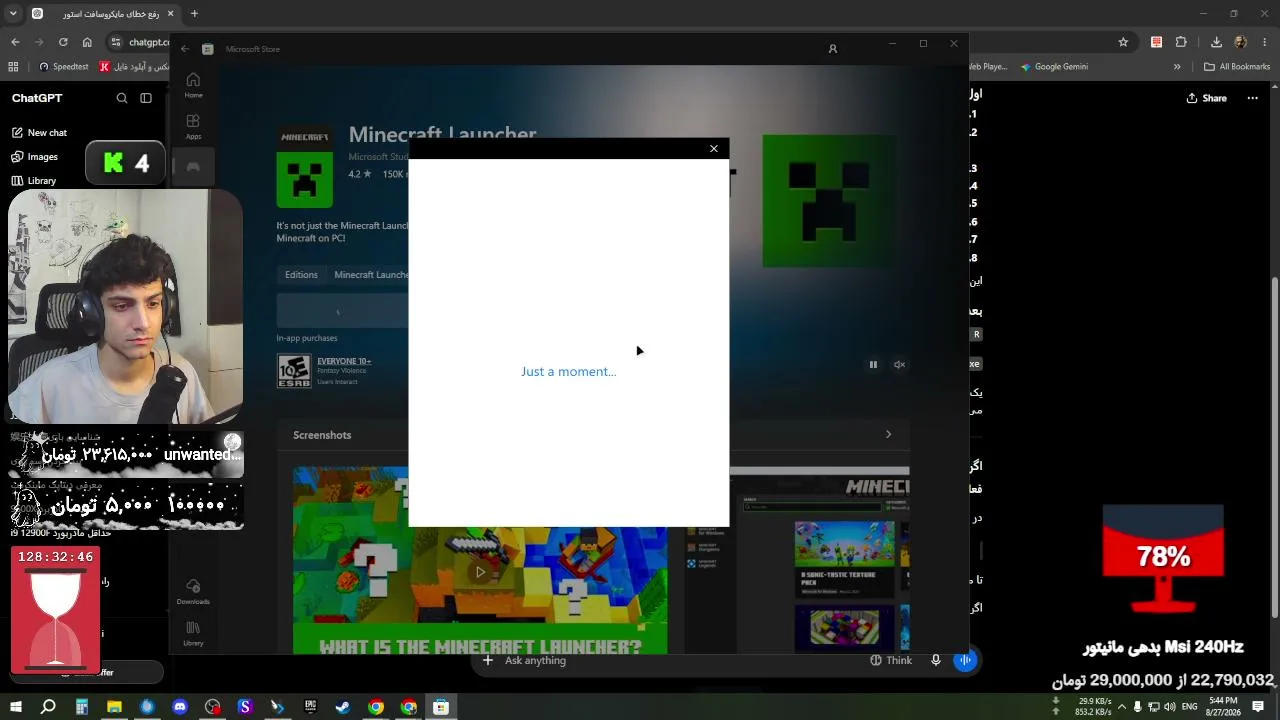Open Steam from the taskbar
The image size is (1280, 720).
343,707
